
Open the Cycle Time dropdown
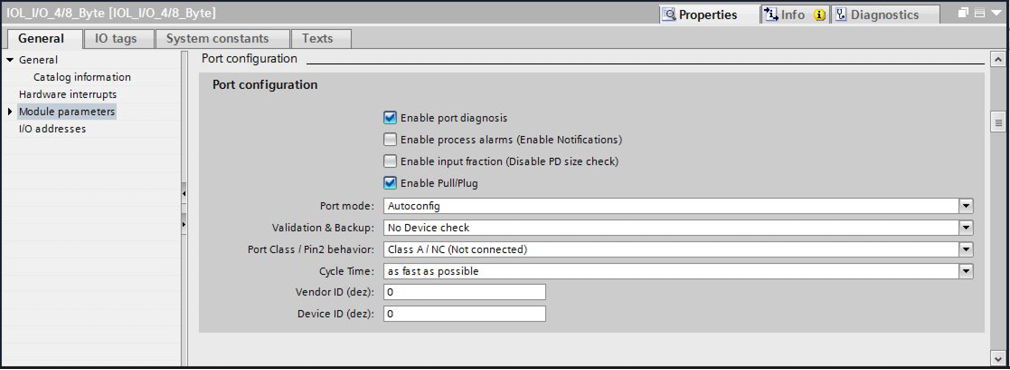coord(966,271)
